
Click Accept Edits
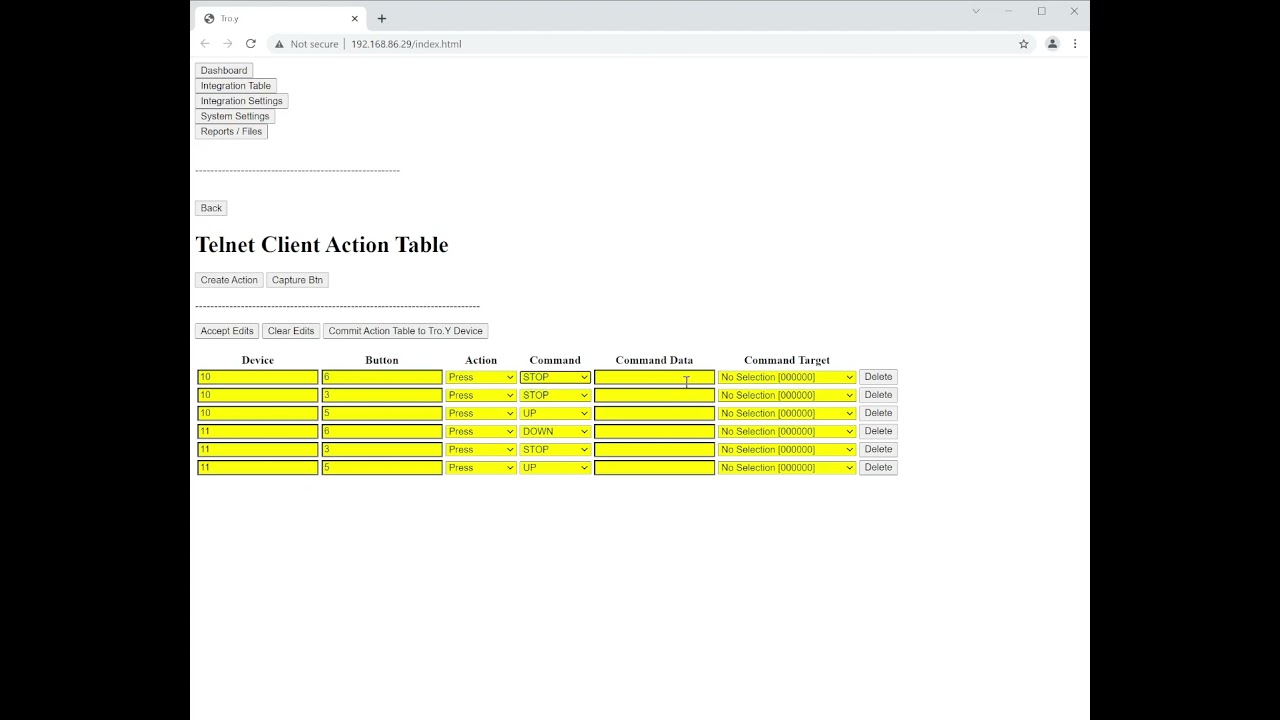[x=227, y=331]
